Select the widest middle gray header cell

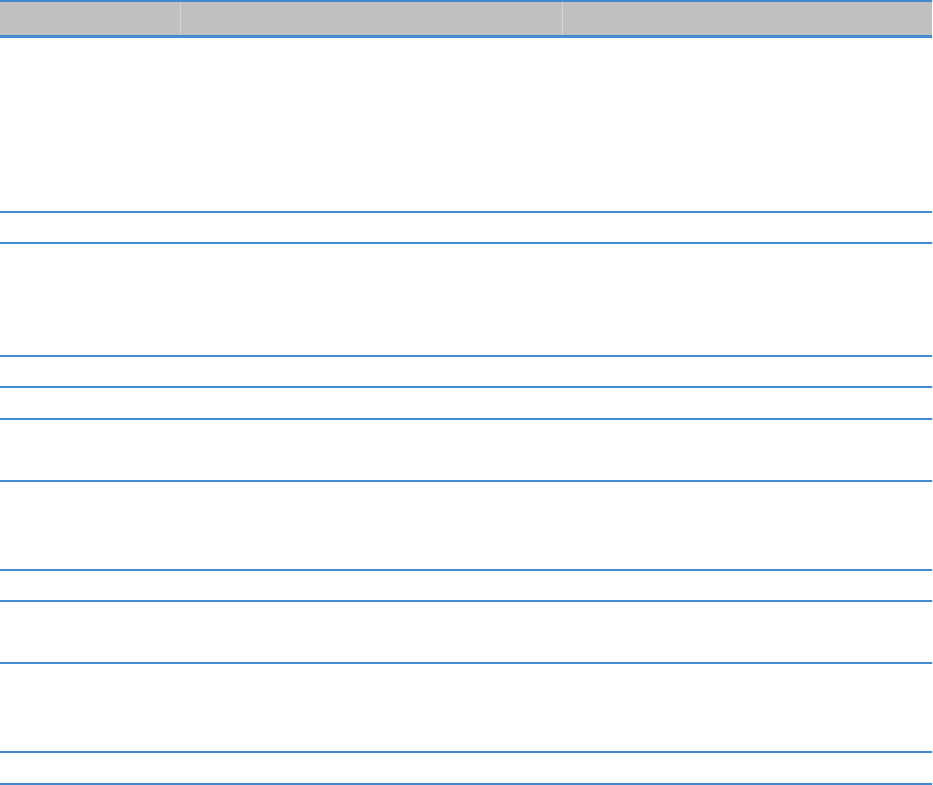tap(371, 18)
